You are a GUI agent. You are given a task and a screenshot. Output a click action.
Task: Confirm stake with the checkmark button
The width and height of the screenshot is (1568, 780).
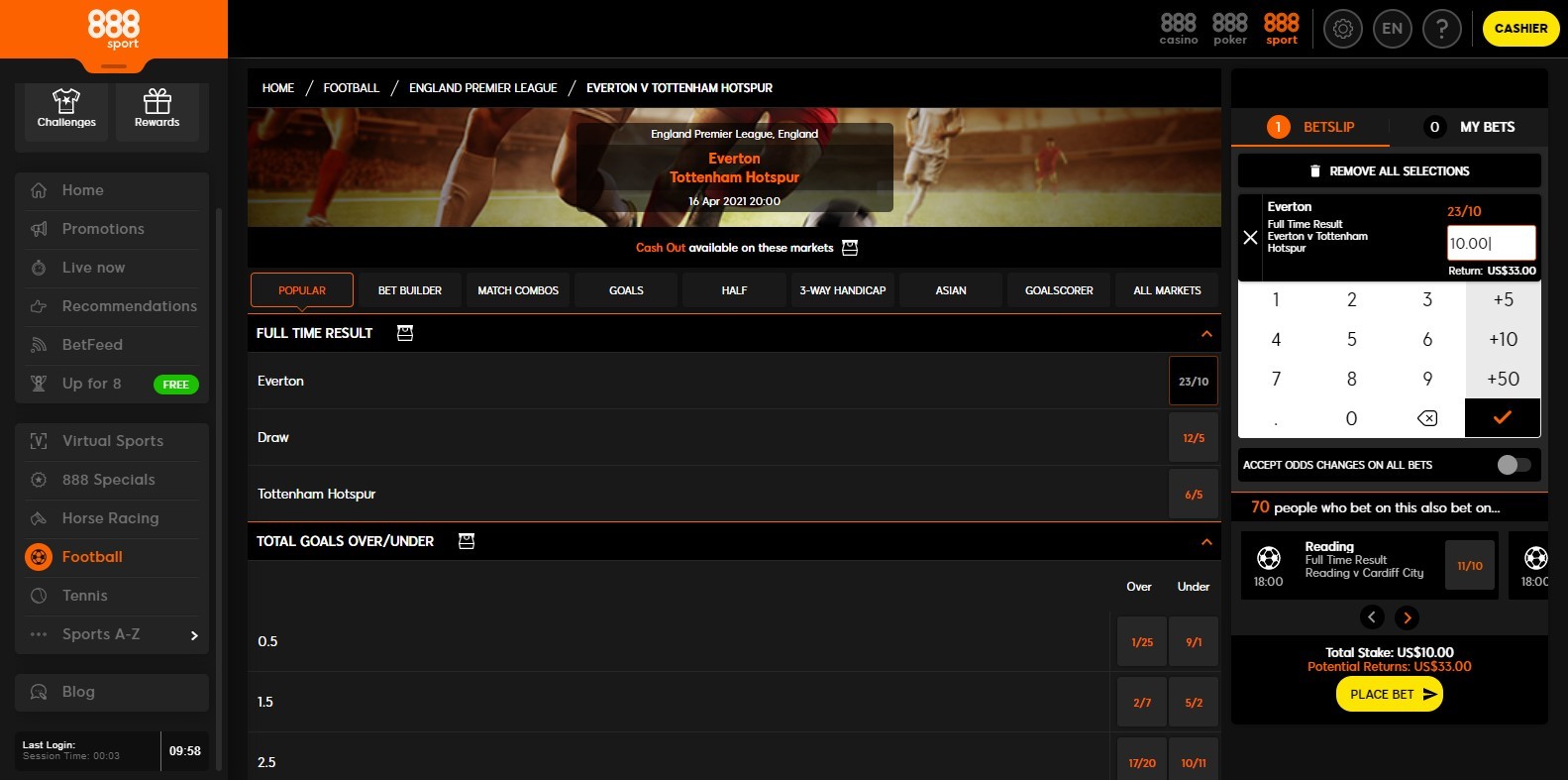point(1502,418)
